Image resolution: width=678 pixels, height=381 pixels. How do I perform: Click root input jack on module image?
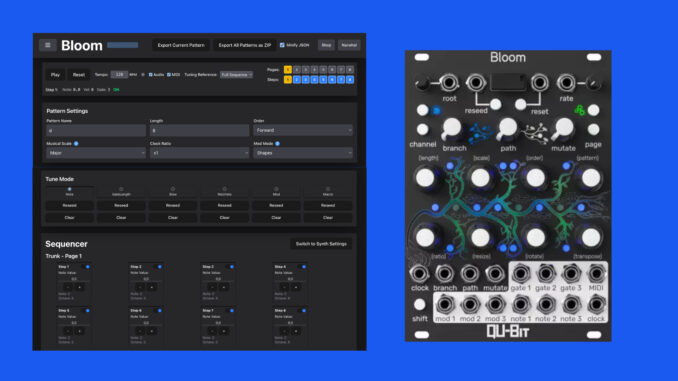[x=449, y=82]
